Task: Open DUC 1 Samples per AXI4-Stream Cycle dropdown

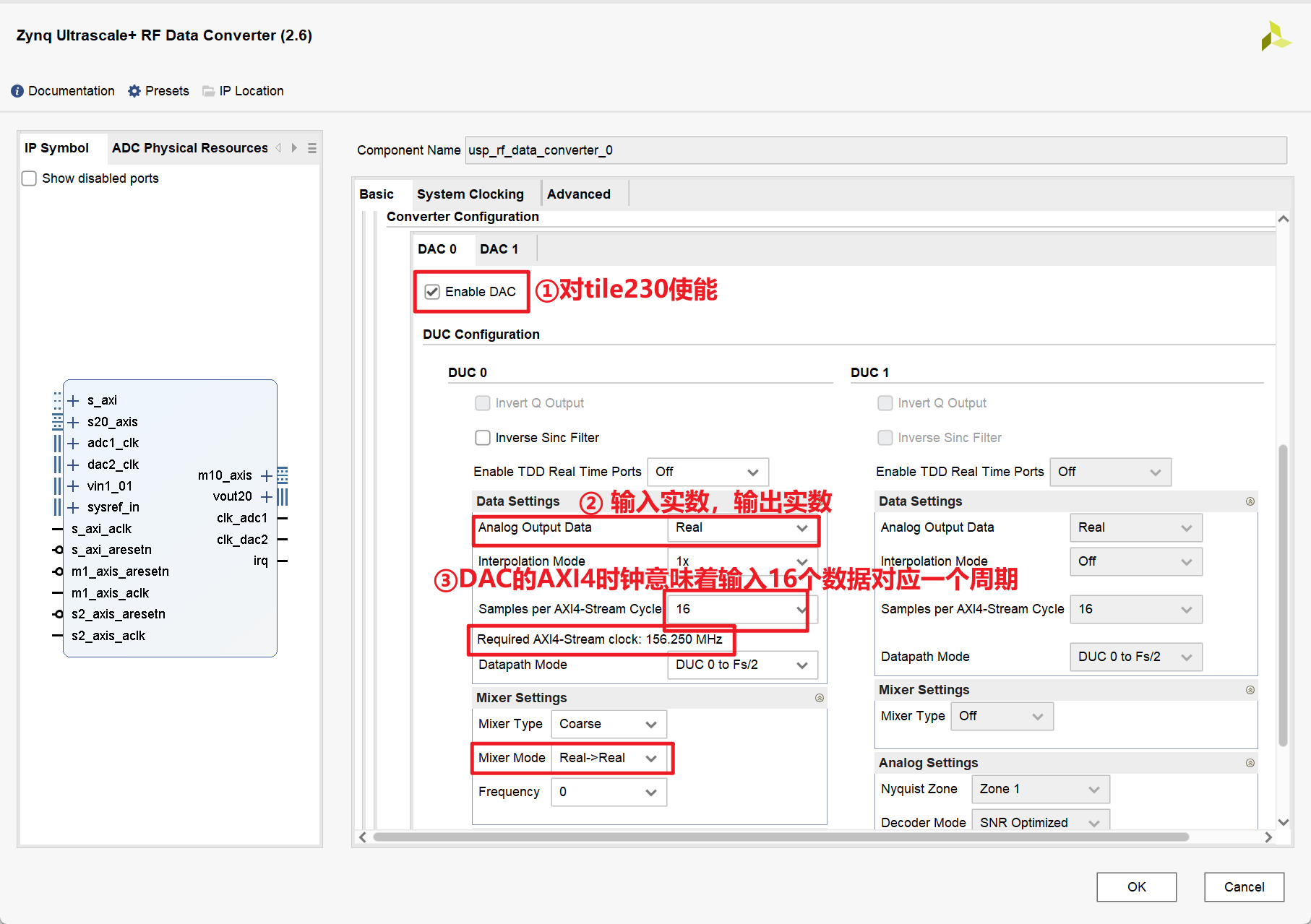Action: tap(1135, 609)
